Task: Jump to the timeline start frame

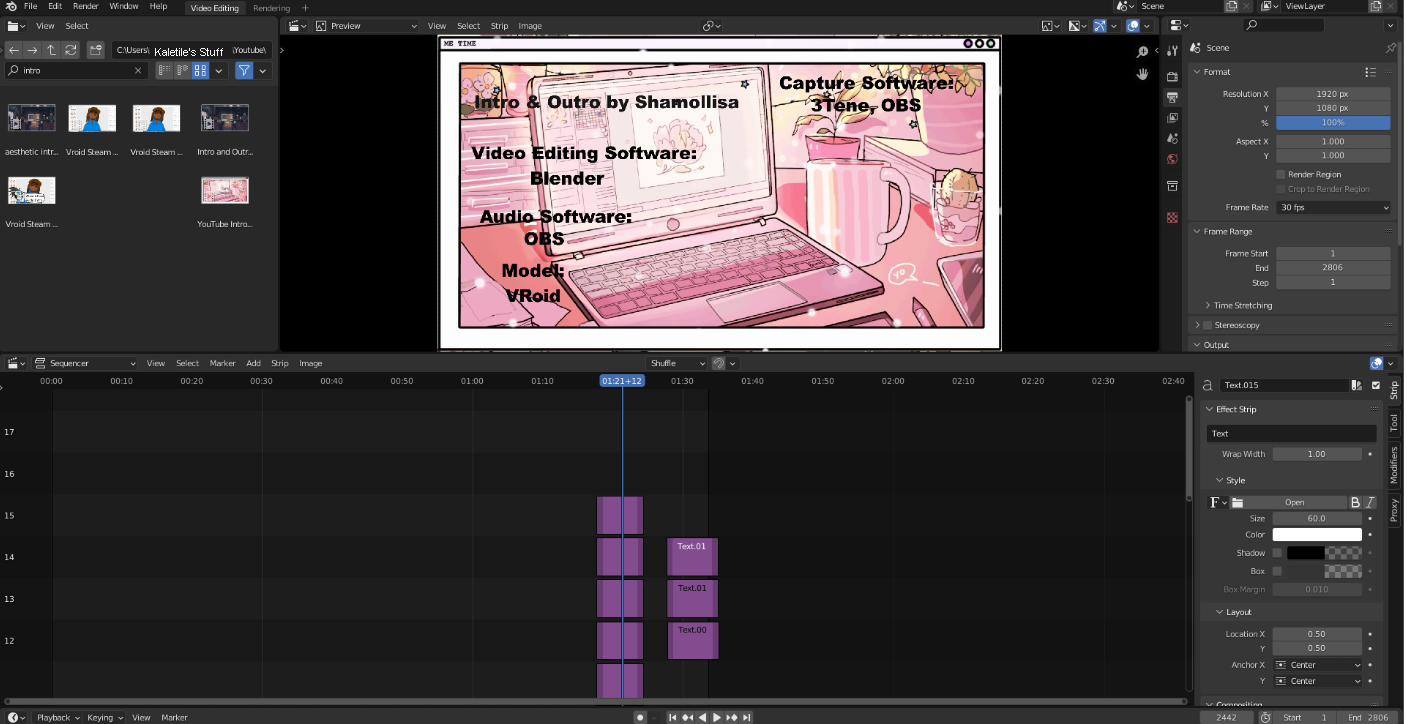Action: coord(673,717)
